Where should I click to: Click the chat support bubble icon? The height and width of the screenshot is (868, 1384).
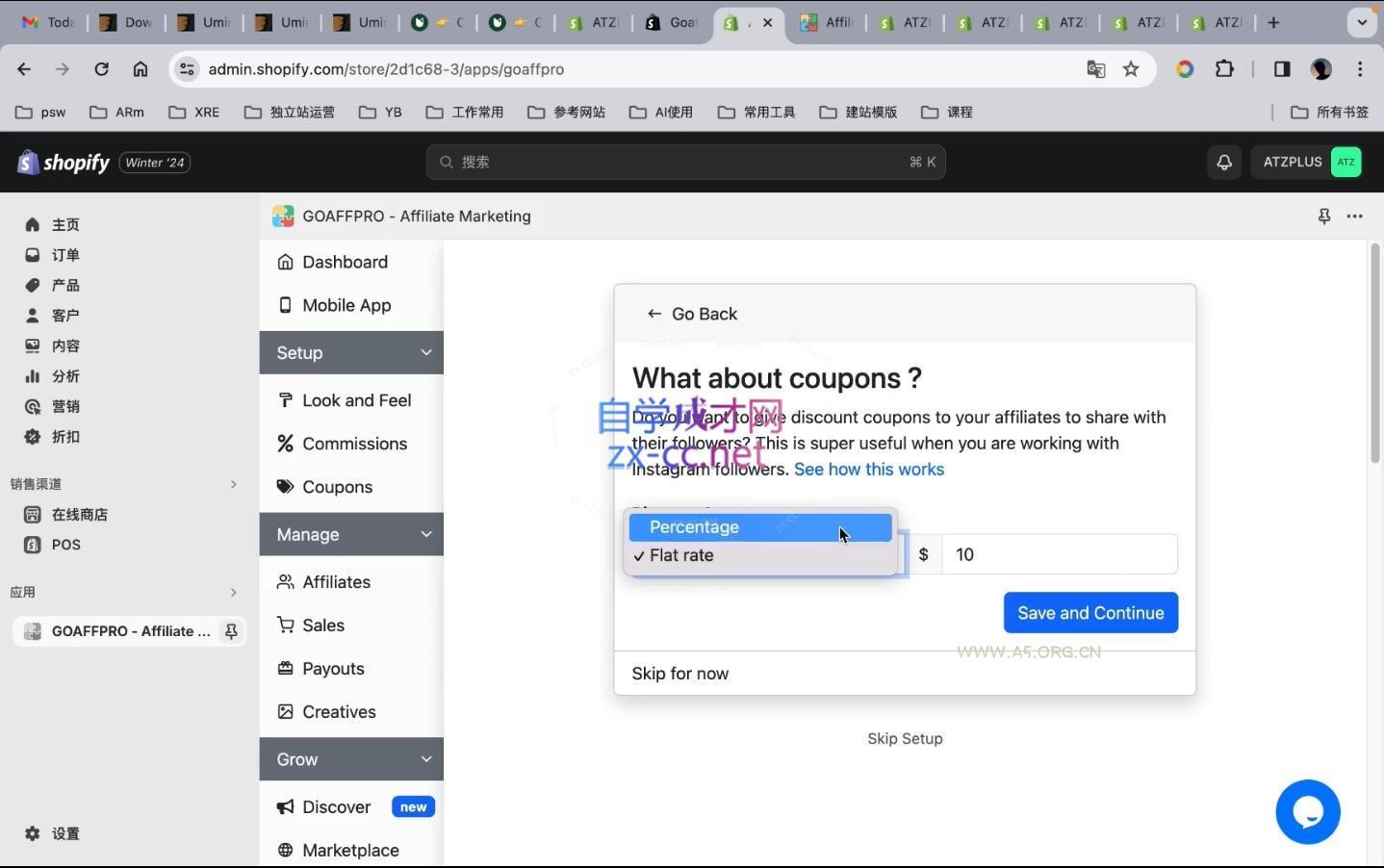(x=1307, y=812)
